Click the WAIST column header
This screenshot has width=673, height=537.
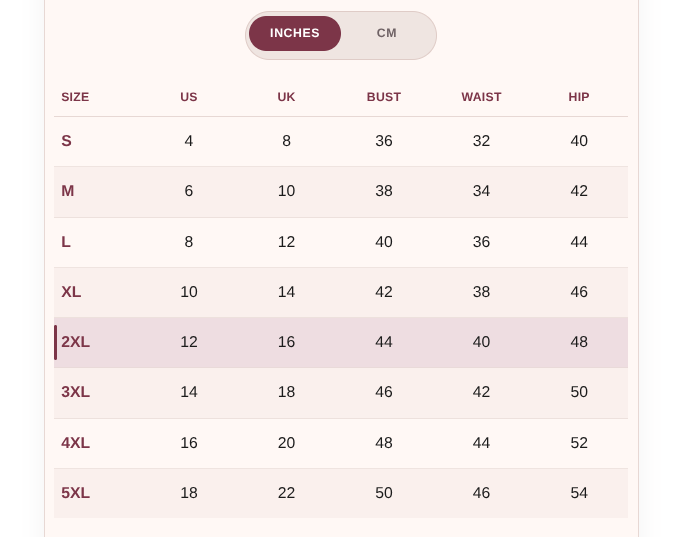[481, 97]
